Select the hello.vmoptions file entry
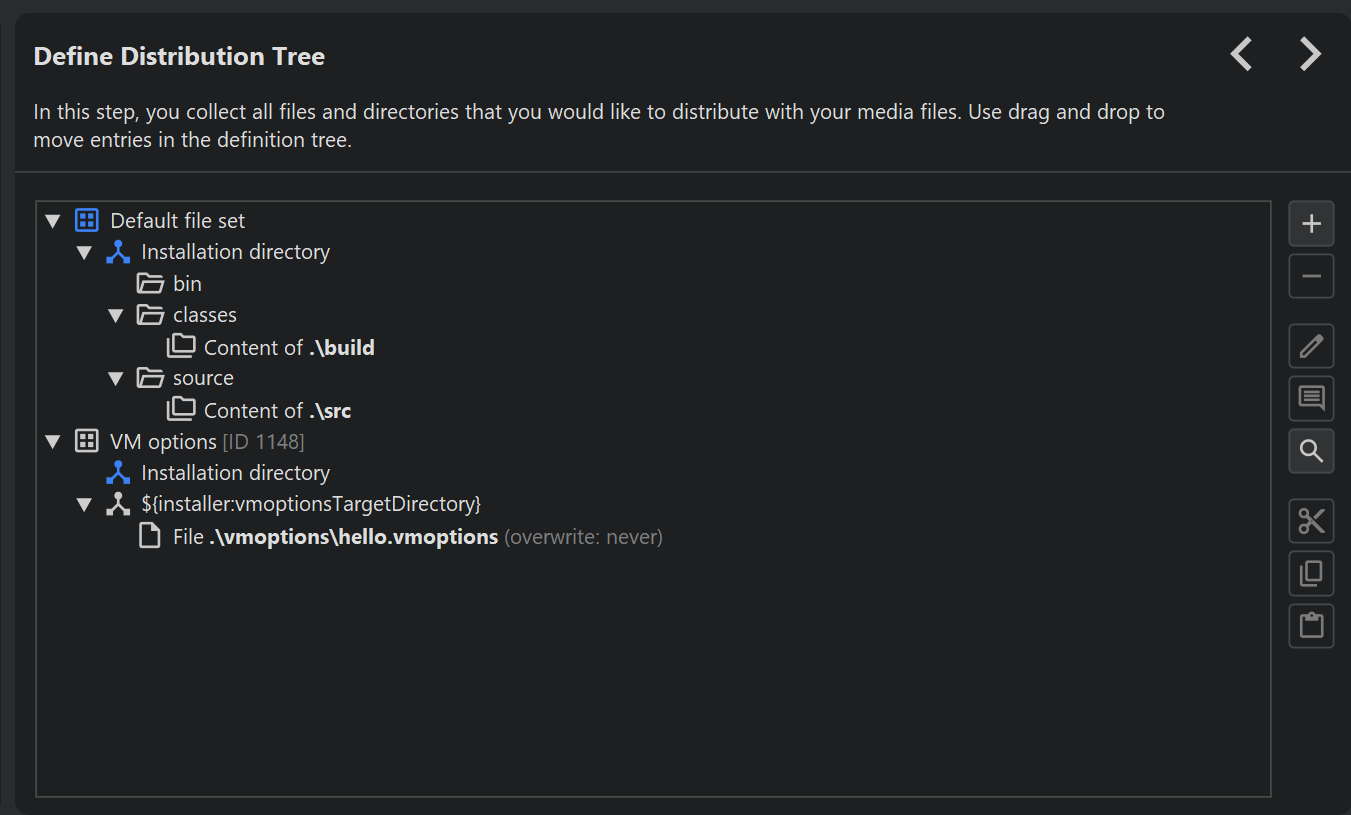The height and width of the screenshot is (815, 1351). tap(353, 537)
